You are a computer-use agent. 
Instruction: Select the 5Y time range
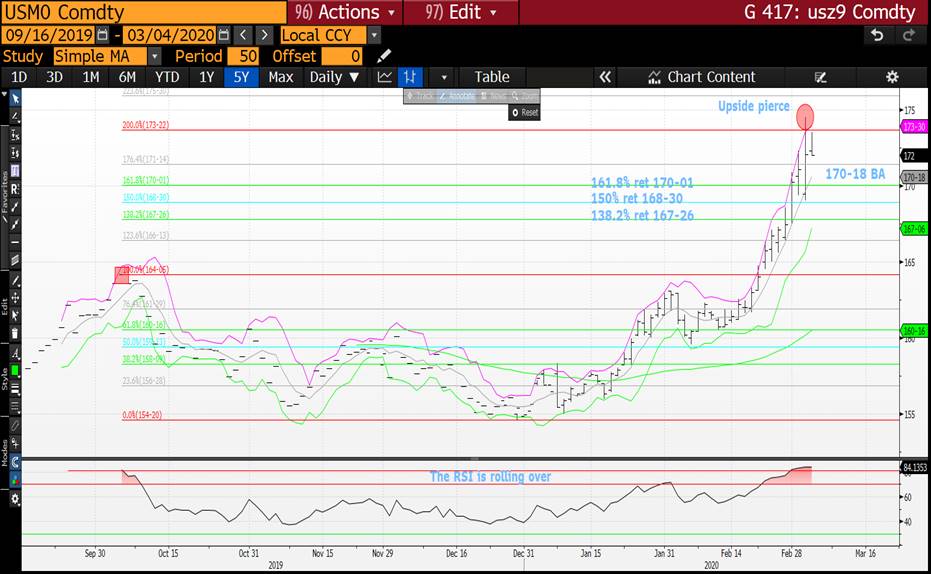pos(241,77)
